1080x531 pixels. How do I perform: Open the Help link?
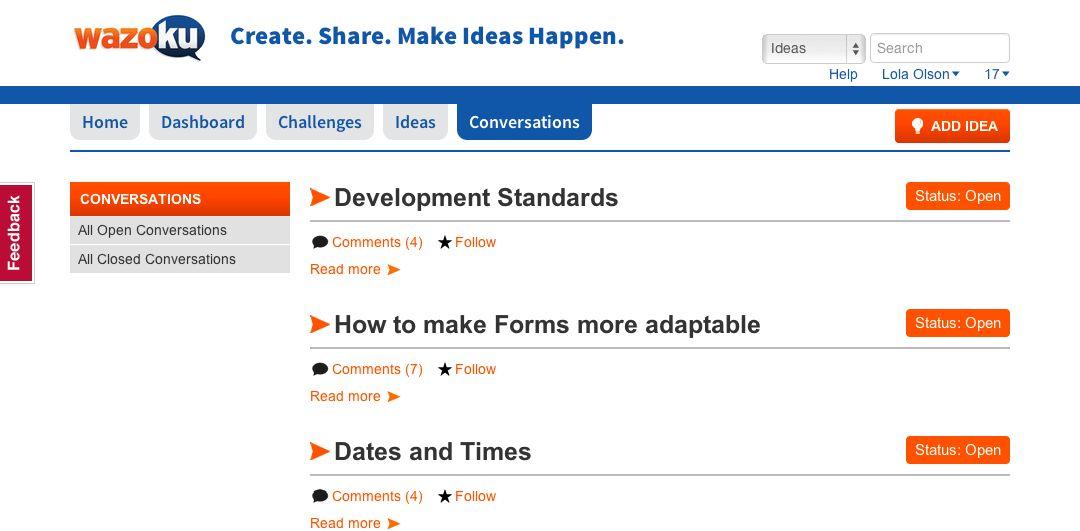pyautogui.click(x=843, y=74)
